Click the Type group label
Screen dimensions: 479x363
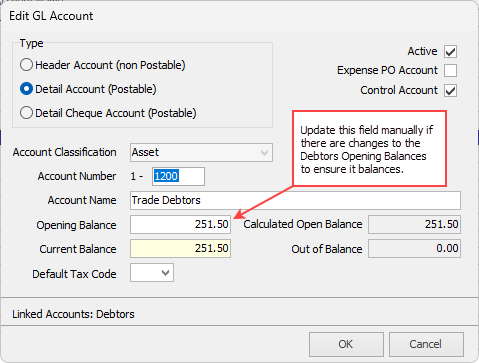pyautogui.click(x=31, y=43)
